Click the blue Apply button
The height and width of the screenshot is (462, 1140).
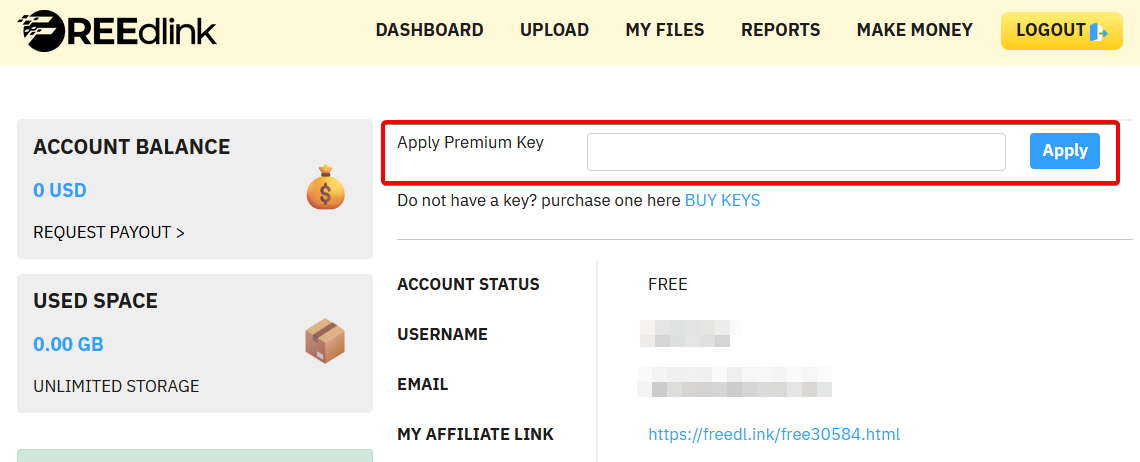(1065, 151)
